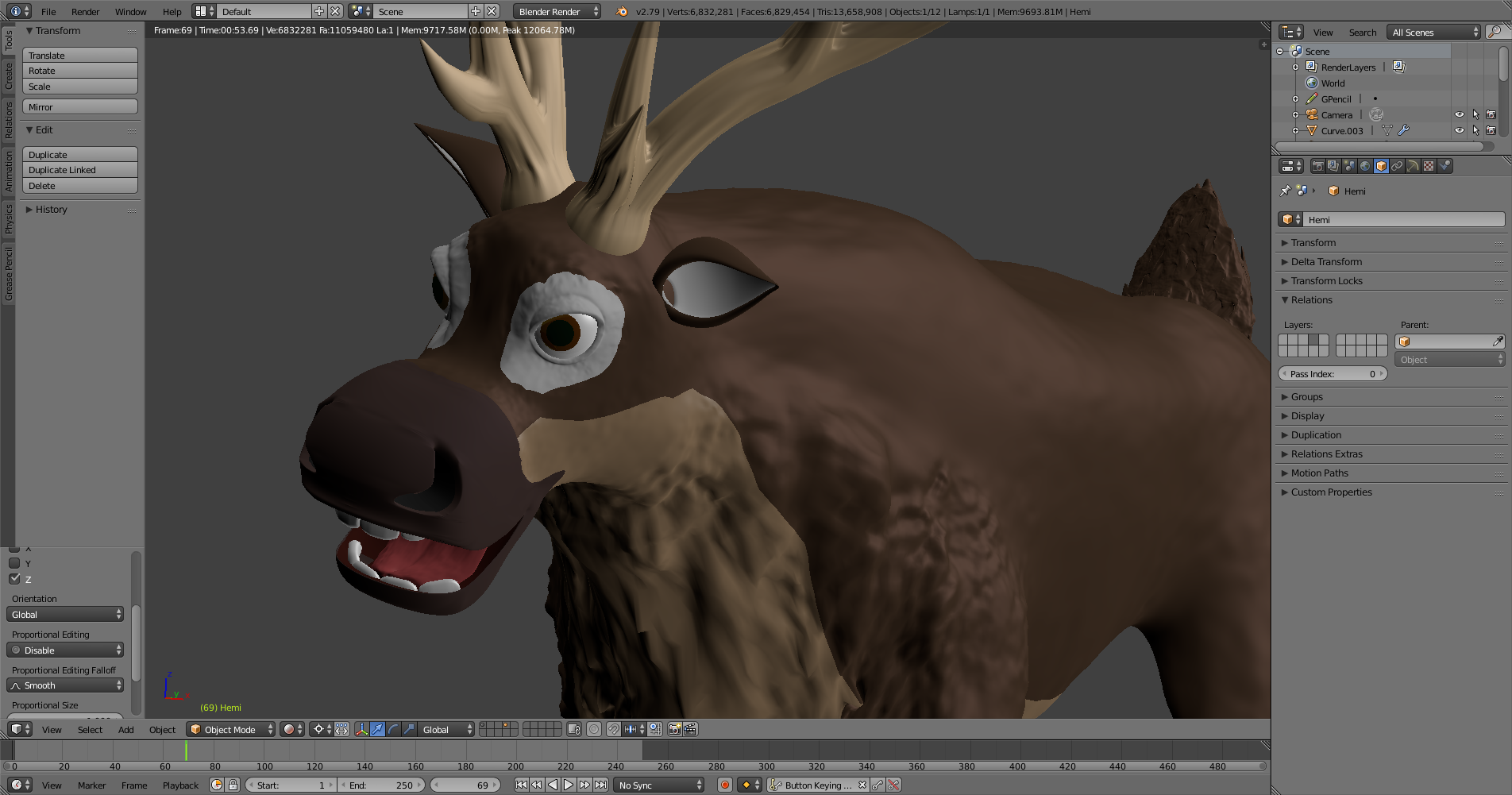Open the Help menu
The height and width of the screenshot is (795, 1512).
click(x=172, y=11)
